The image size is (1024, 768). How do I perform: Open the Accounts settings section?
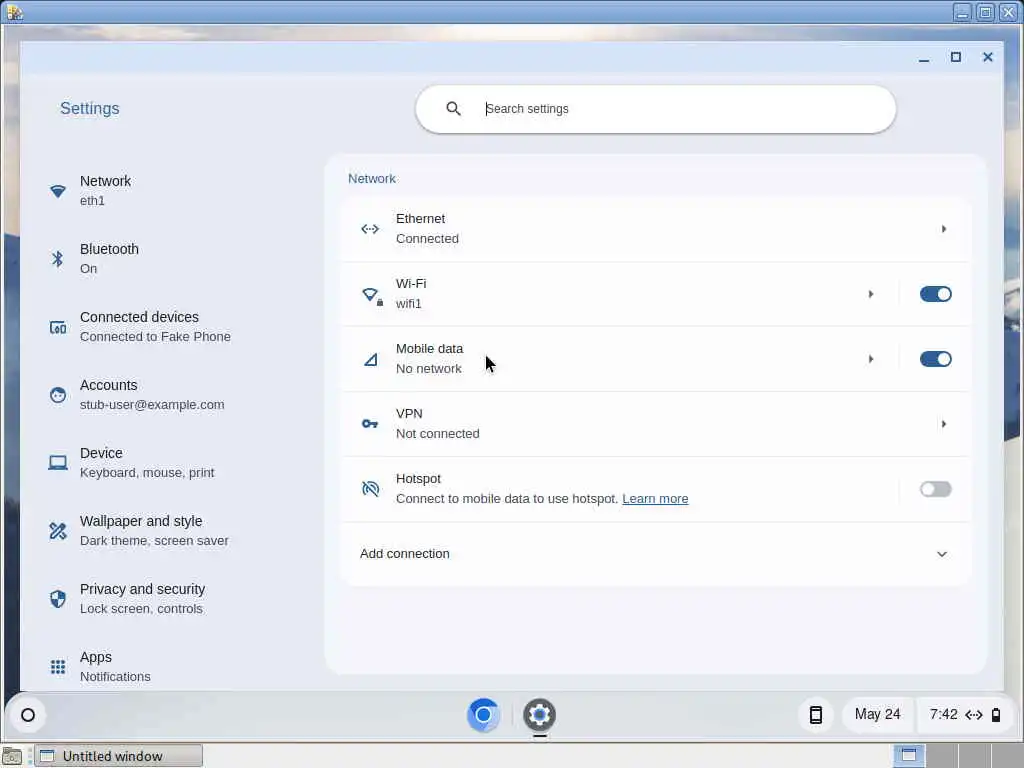click(x=172, y=394)
